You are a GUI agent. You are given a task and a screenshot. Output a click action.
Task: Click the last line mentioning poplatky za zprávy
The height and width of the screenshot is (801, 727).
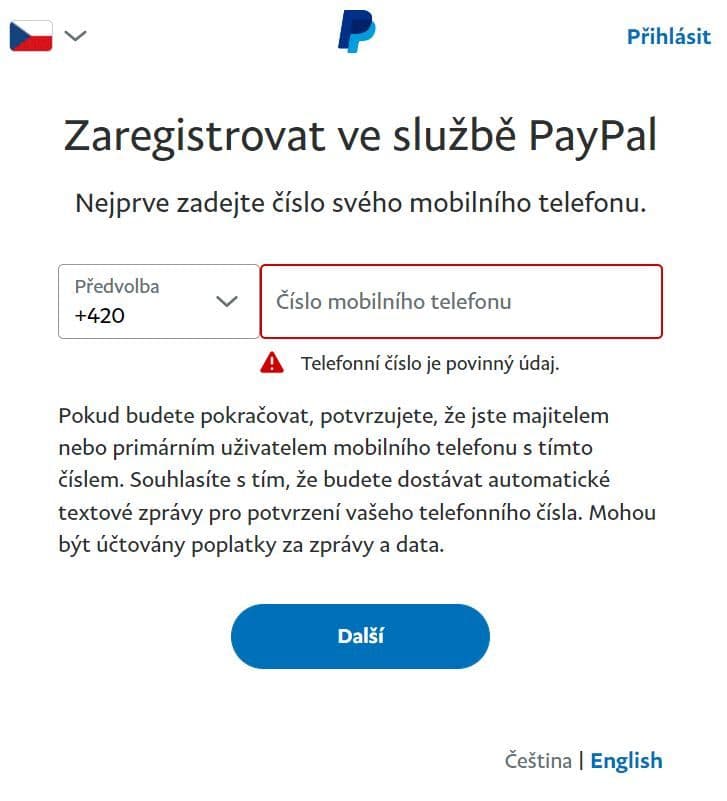point(251,545)
